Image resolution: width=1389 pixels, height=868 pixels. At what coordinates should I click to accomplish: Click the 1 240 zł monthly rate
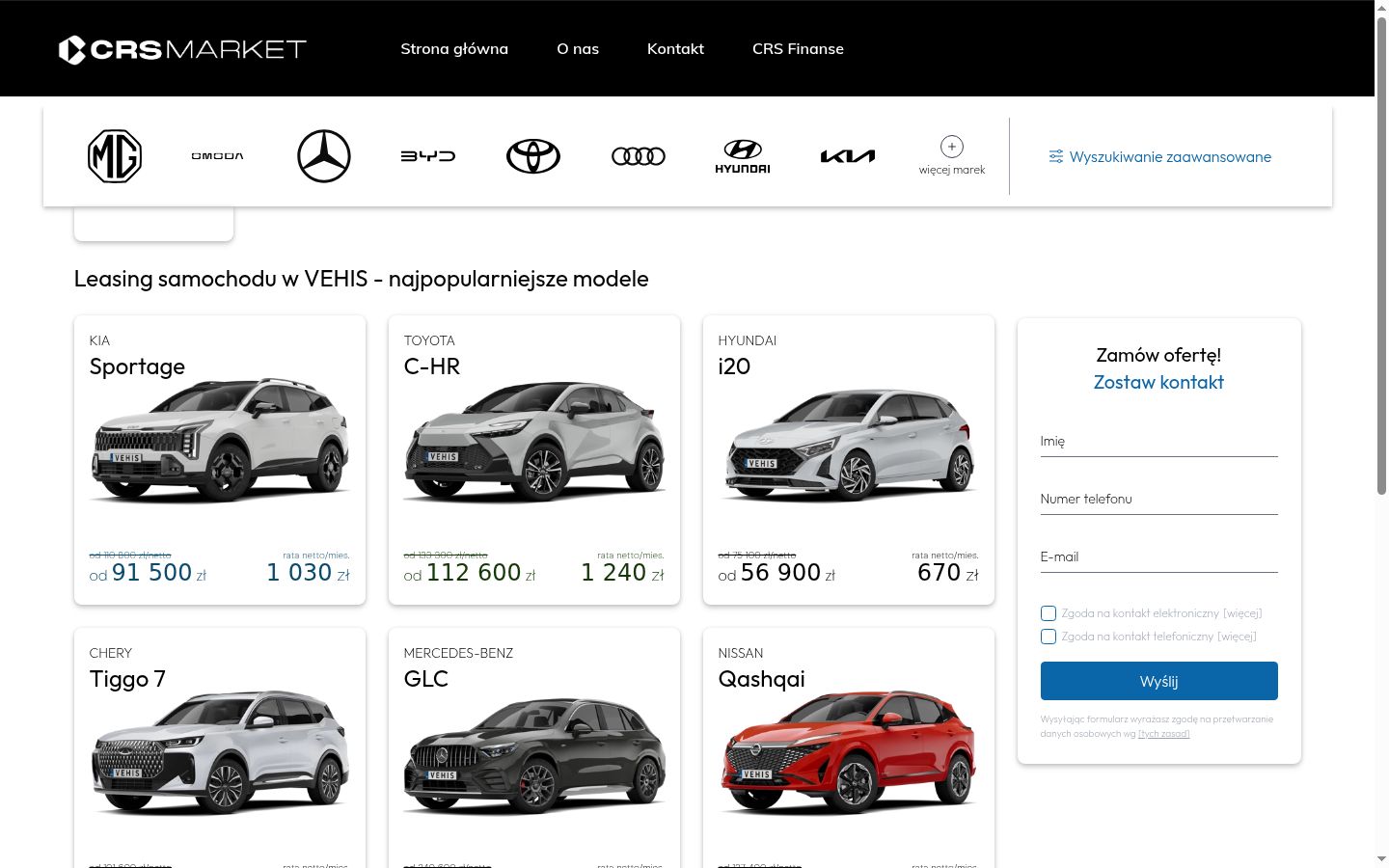(622, 573)
